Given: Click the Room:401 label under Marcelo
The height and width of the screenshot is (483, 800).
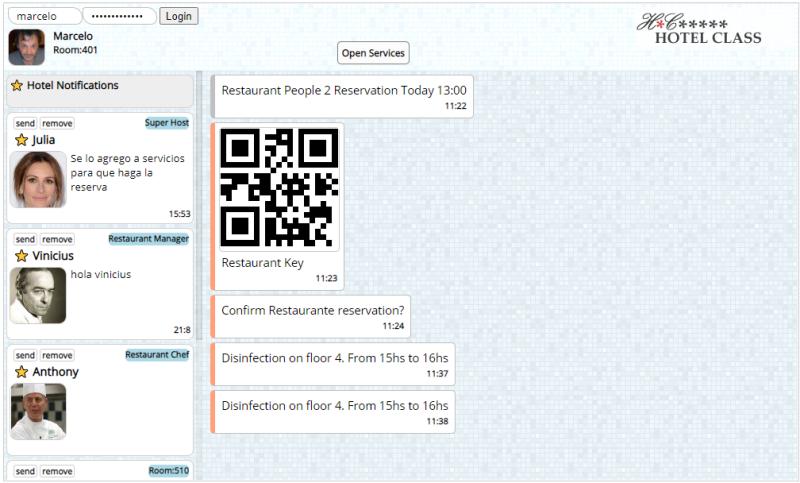Looking at the screenshot, I should 76,50.
